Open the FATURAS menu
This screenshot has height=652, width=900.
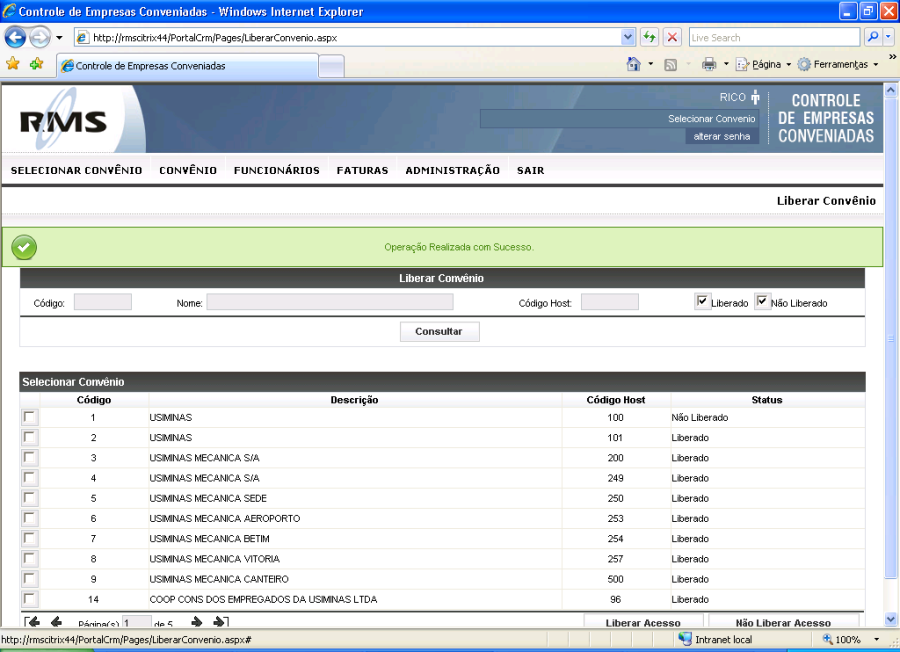coord(362,170)
